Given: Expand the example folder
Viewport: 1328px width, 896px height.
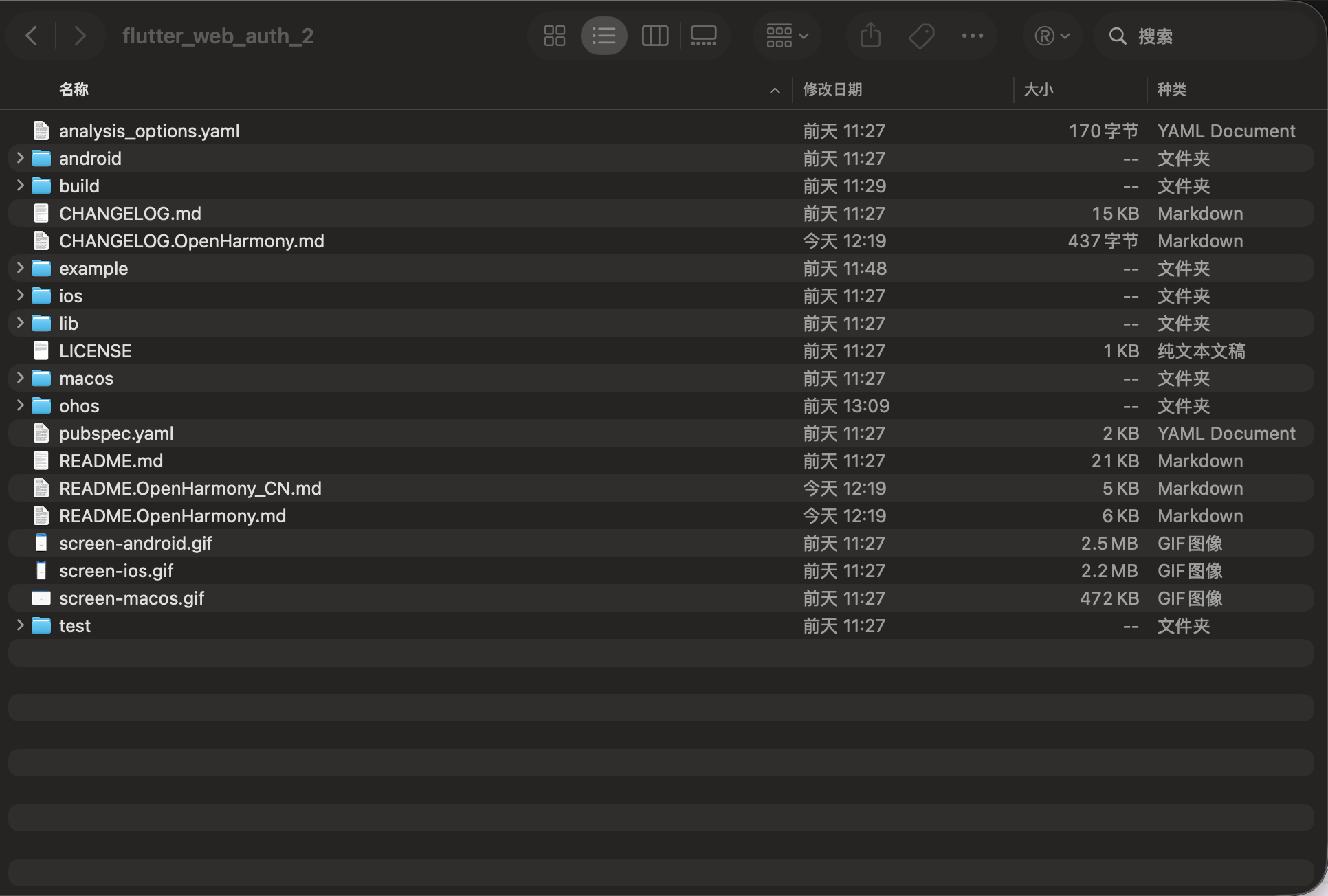Looking at the screenshot, I should pos(20,268).
